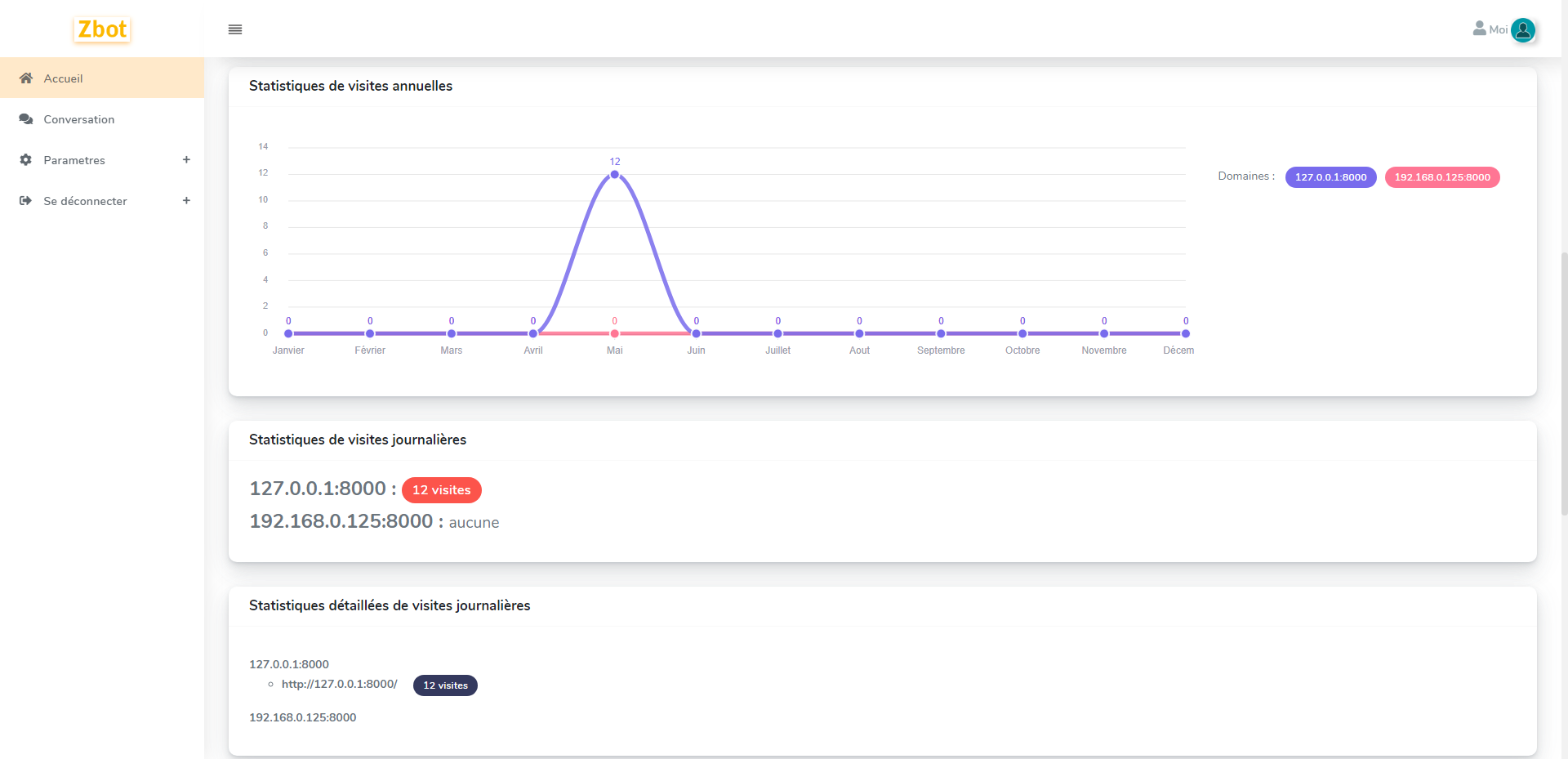Open the http://127.0.0.1:8000/ link

coord(339,684)
